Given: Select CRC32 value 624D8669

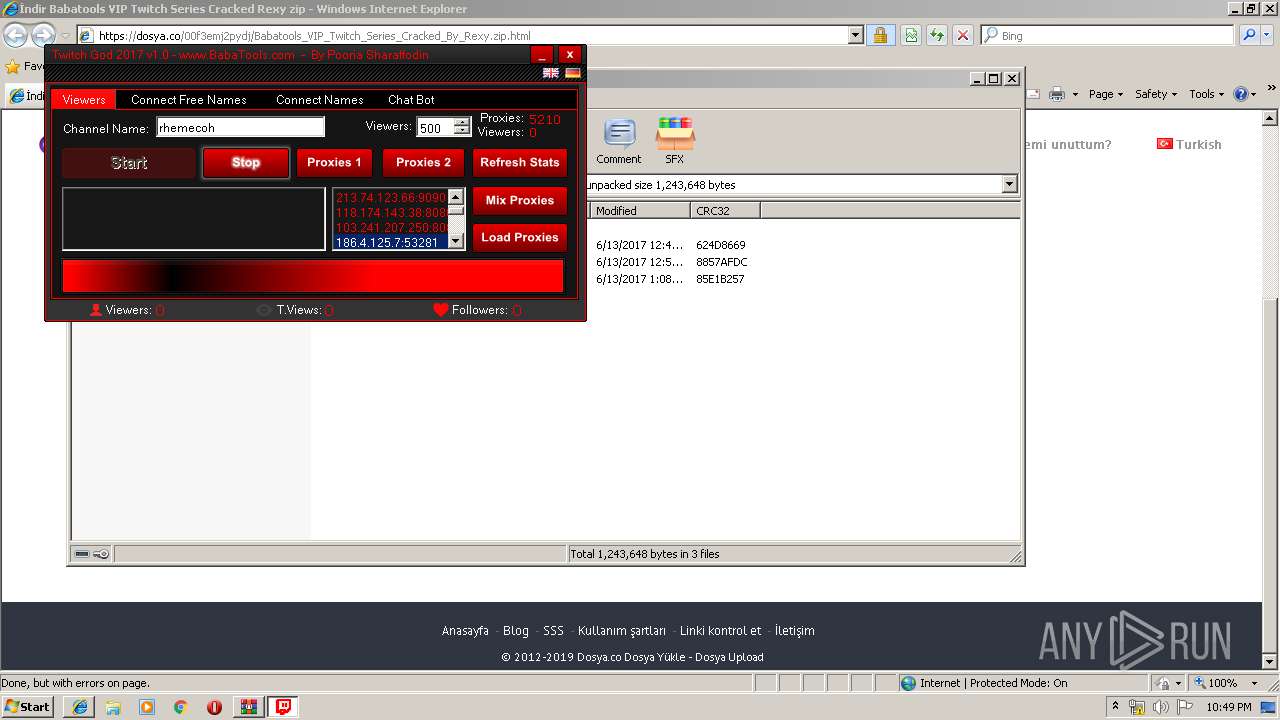Looking at the screenshot, I should (x=721, y=245).
